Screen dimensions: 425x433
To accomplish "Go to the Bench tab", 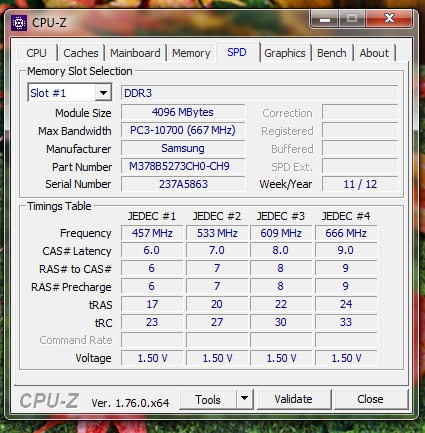I will click(x=332, y=53).
